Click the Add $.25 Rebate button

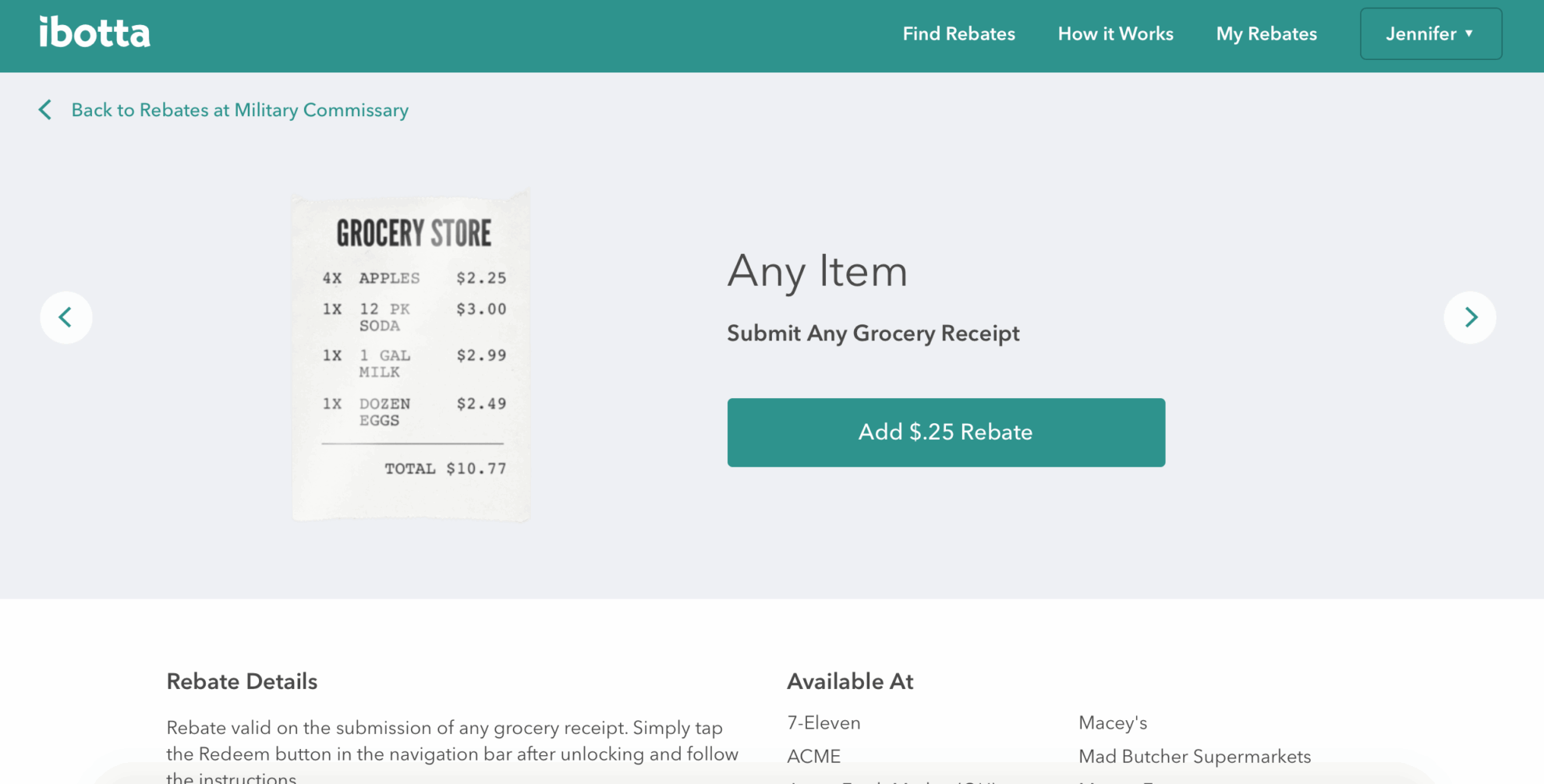946,433
